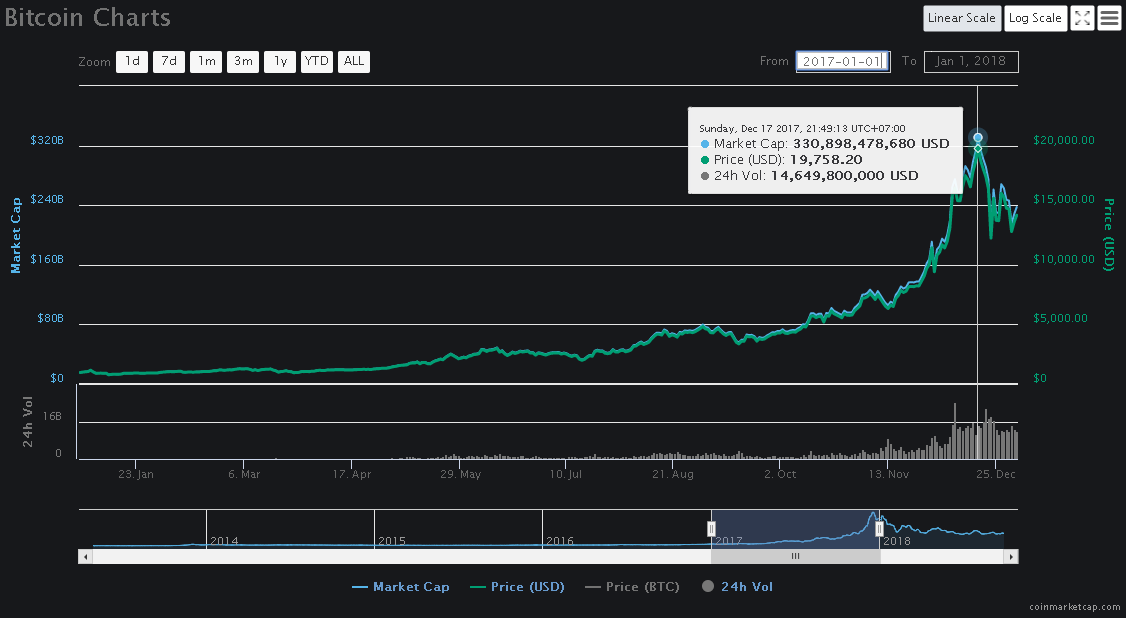Click the $10,000.00 price axis label

1064,259
